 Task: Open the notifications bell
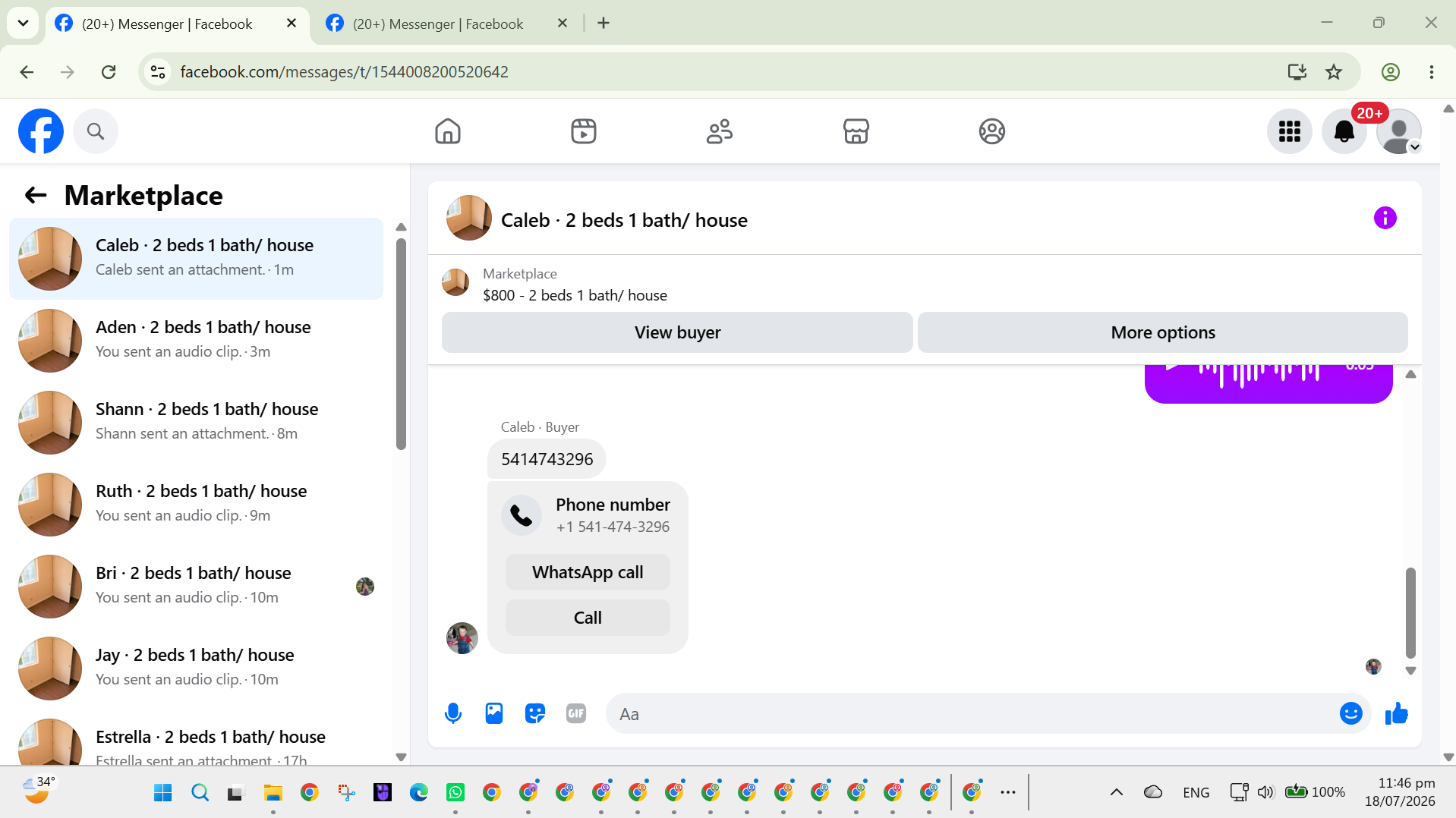[1344, 131]
